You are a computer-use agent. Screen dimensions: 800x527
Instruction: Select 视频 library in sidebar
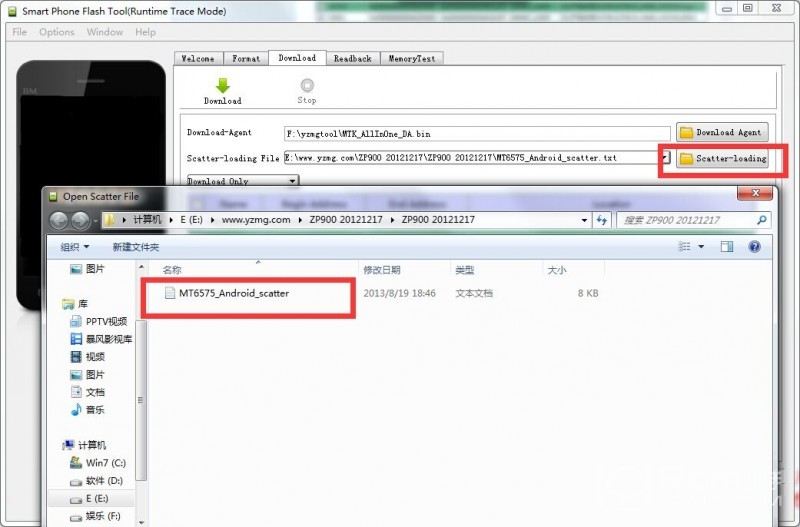point(87,357)
